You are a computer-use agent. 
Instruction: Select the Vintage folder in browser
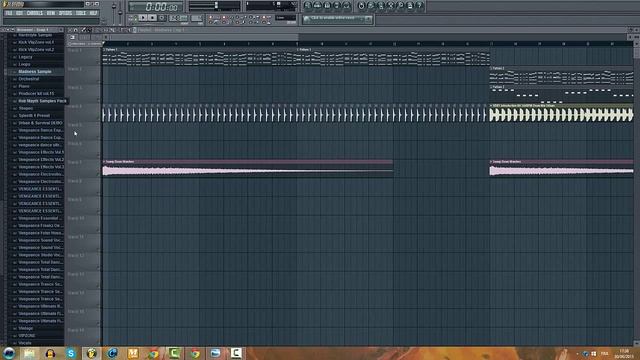[25, 328]
